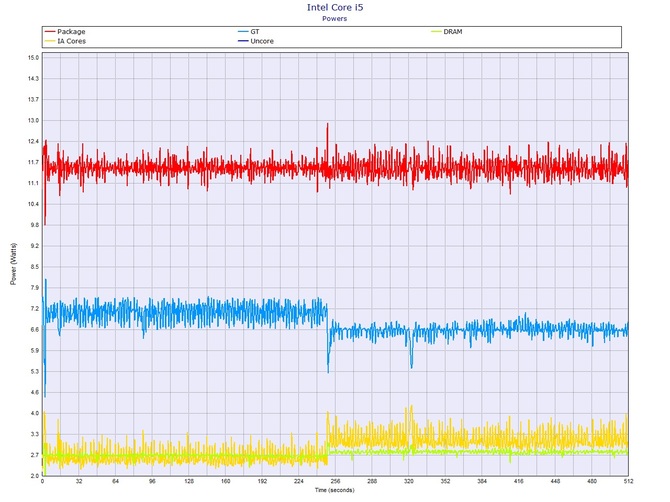The image size is (670, 502).
Task: Click the DRAM legend entry
Action: (447, 32)
